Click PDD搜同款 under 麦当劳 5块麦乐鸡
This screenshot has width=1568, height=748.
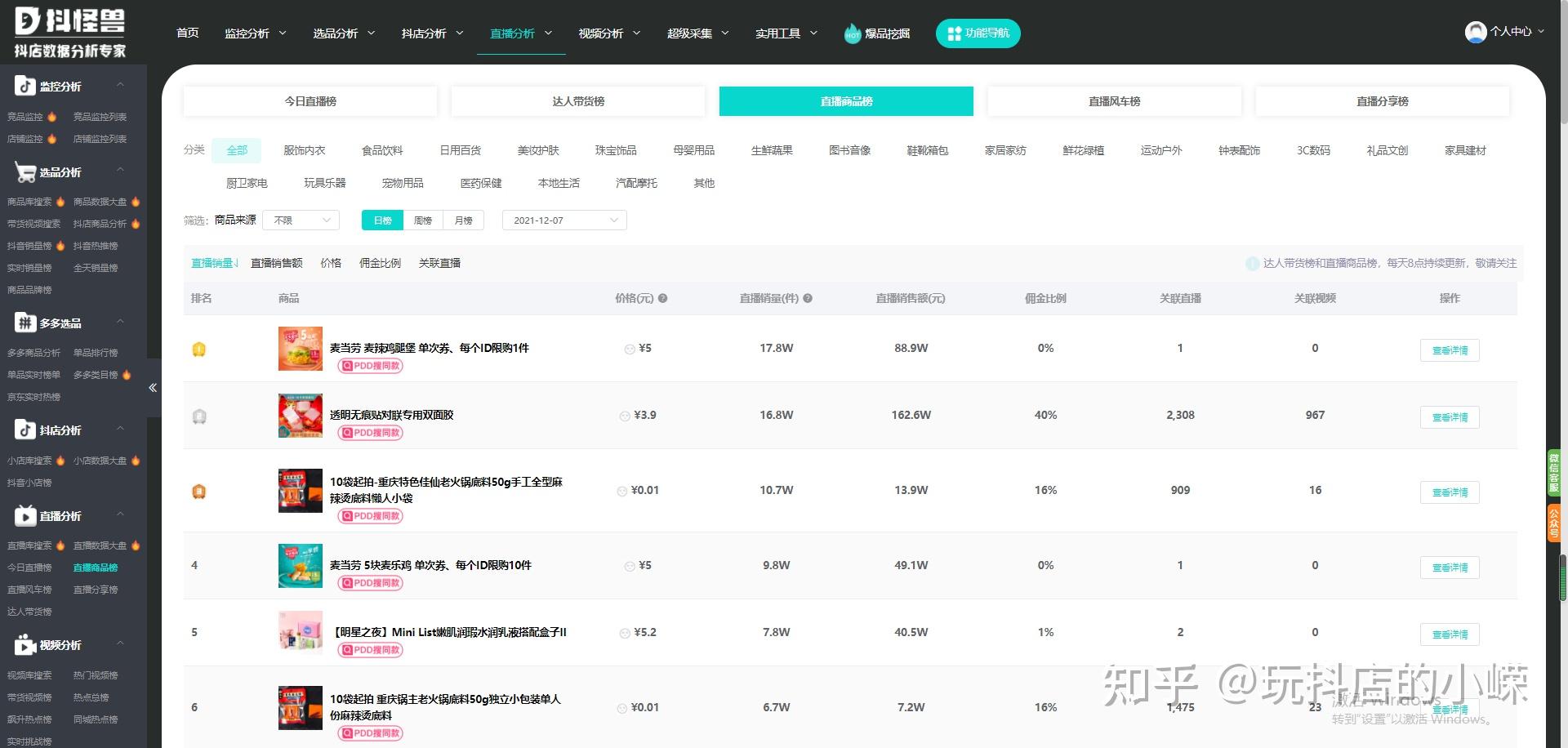371,583
